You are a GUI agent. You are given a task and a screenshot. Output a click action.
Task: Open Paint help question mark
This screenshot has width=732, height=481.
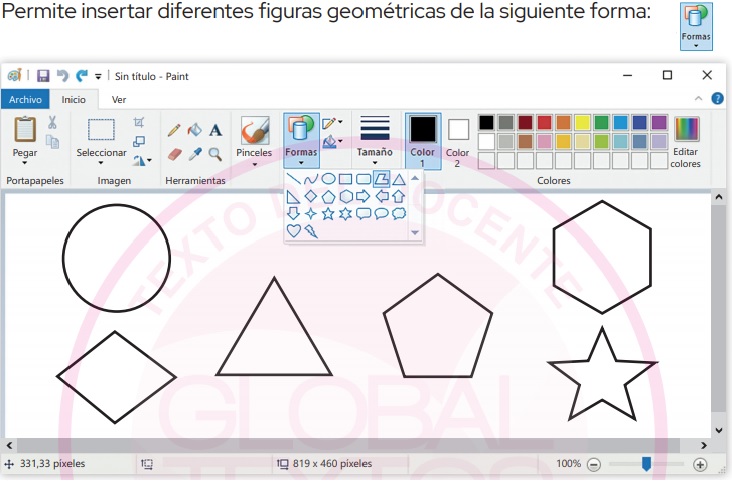717,99
